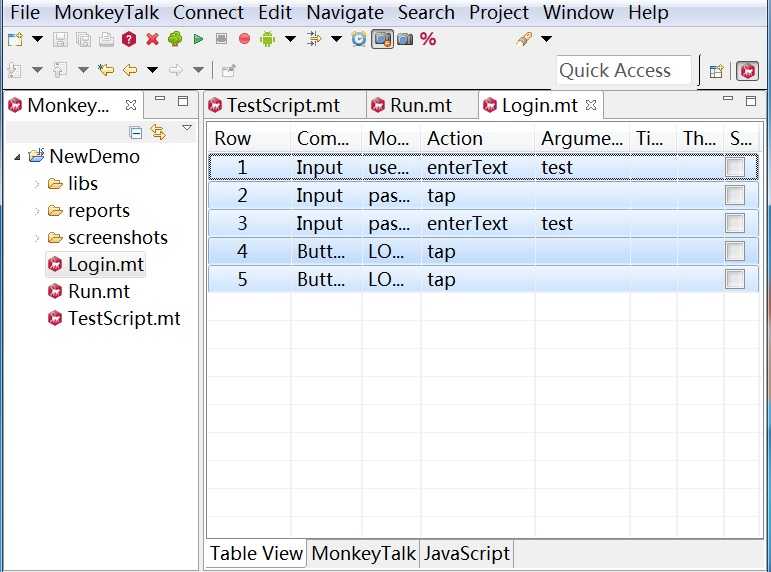Open the MonkeyTalk menu
Viewport: 771px width, 572px height.
[x=107, y=12]
